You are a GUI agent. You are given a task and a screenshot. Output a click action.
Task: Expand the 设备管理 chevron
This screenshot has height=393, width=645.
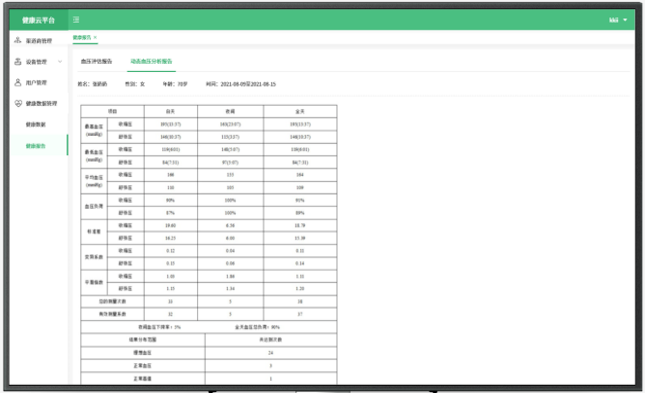pos(60,62)
